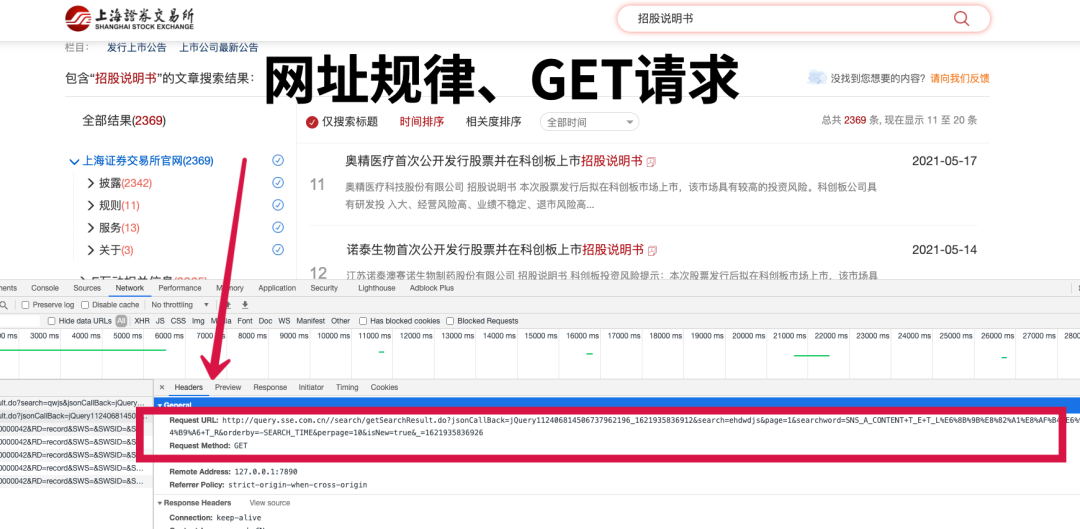The width and height of the screenshot is (1080, 529).
Task: Click 请向我们反馈 feedback link
Action: click(x=960, y=79)
